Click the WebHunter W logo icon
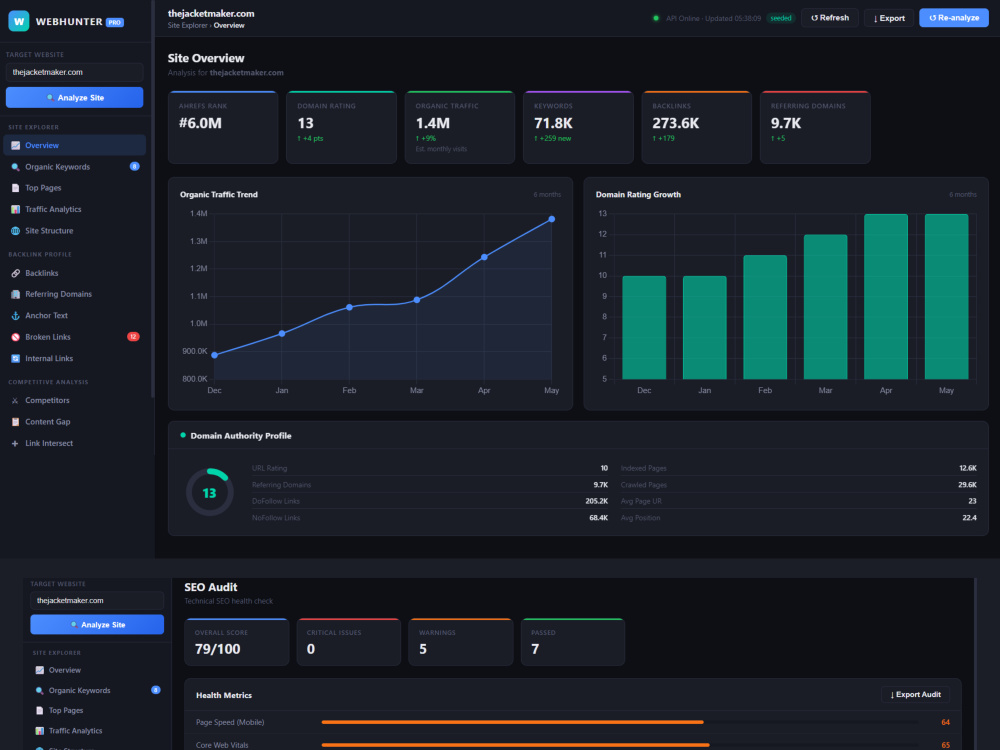Viewport: 1000px width, 750px height. tap(18, 21)
